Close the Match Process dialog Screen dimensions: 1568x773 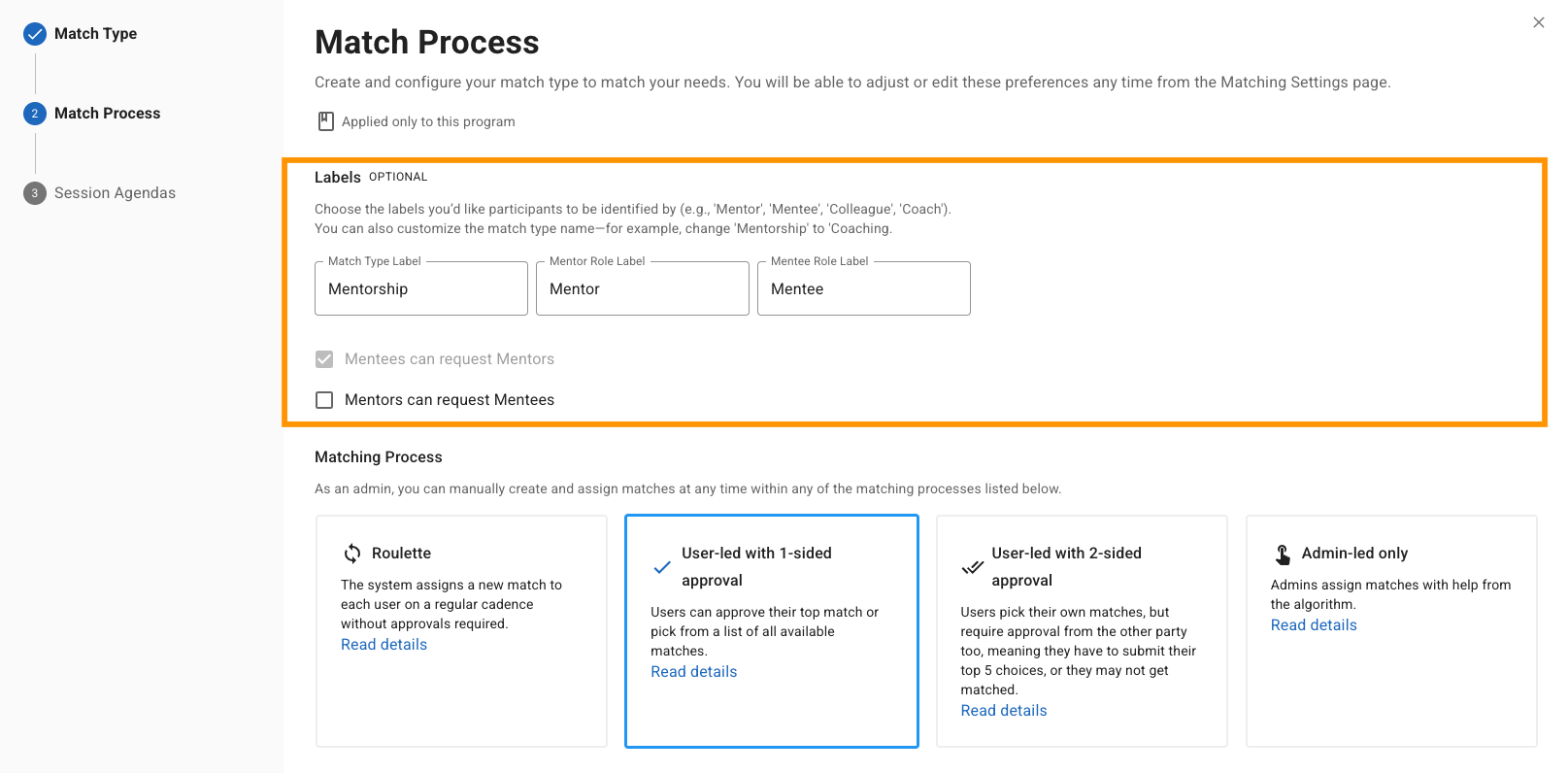pyautogui.click(x=1539, y=22)
